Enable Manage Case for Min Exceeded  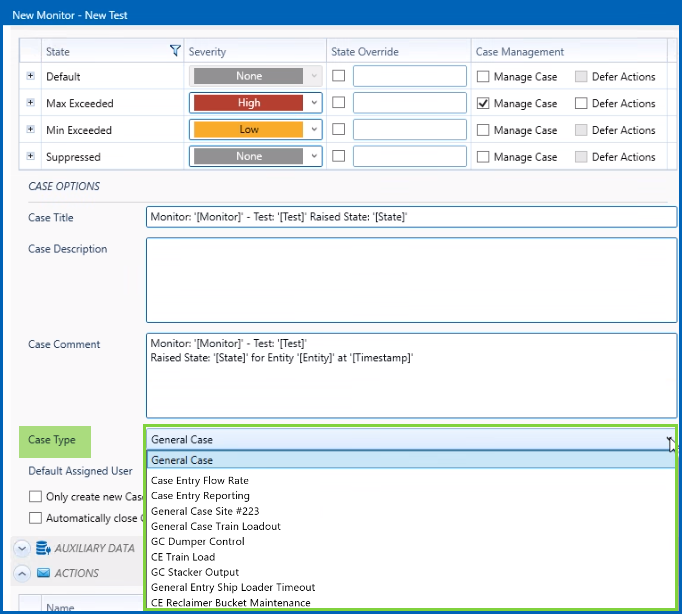(x=484, y=130)
